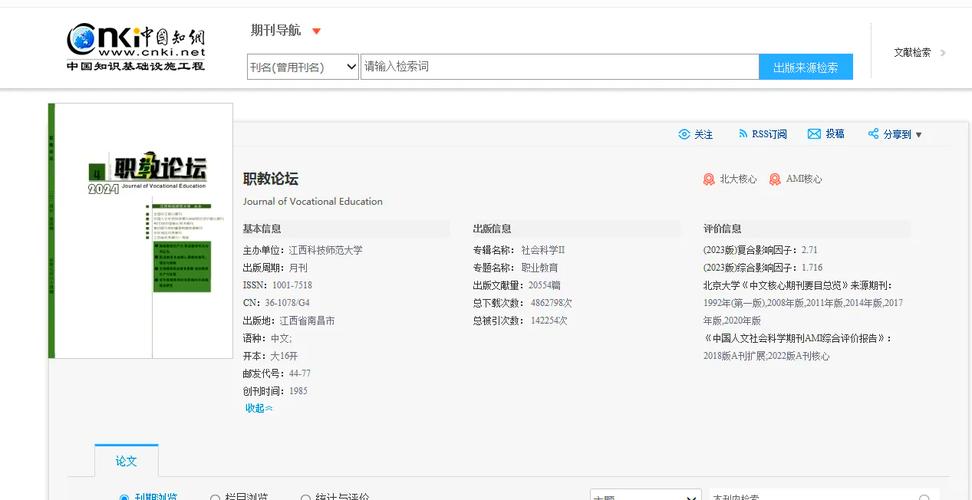
Task: Click the 创刊时间 1985 value
Action: click(x=298, y=391)
